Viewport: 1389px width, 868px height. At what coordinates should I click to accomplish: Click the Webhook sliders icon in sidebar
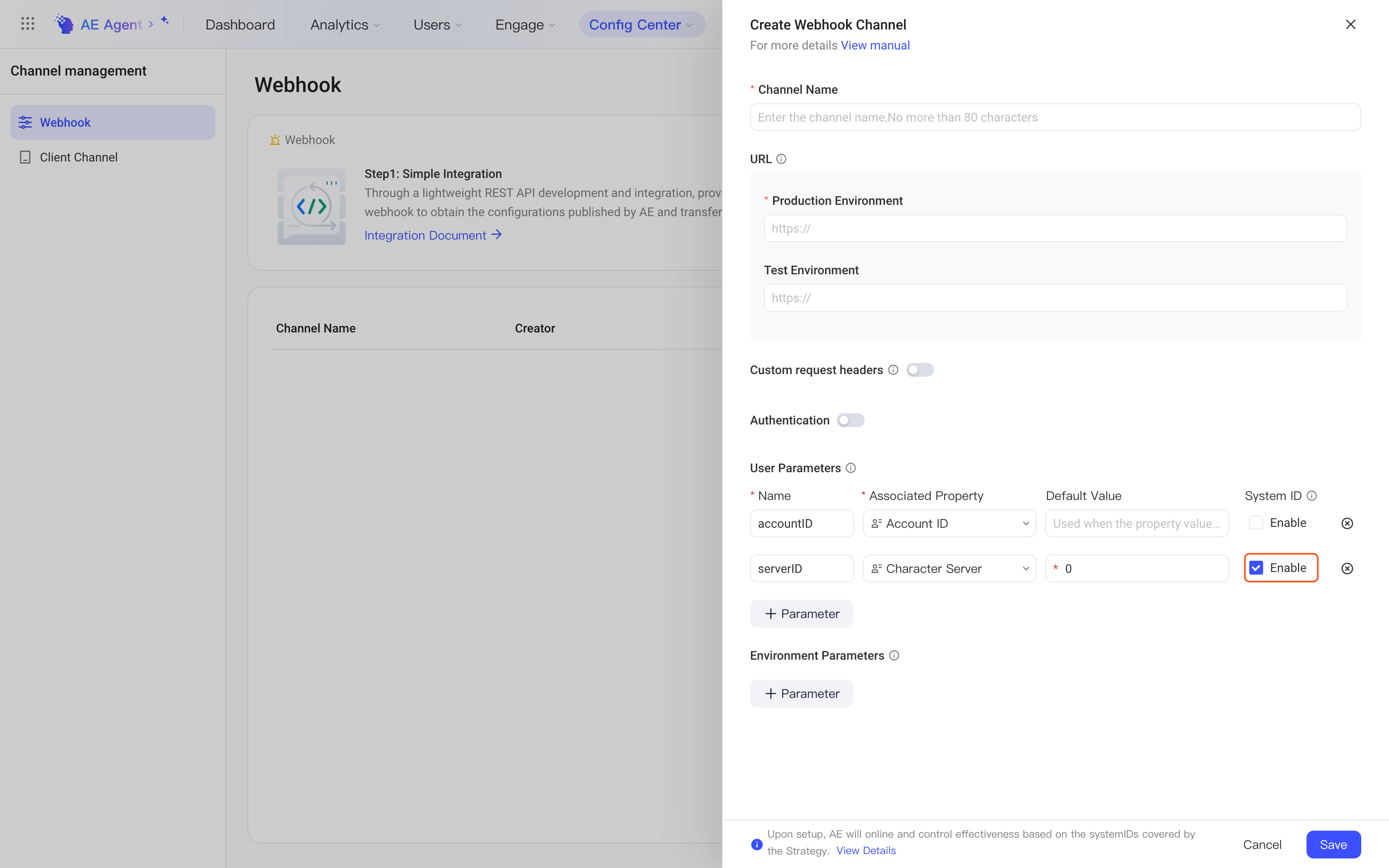point(25,122)
